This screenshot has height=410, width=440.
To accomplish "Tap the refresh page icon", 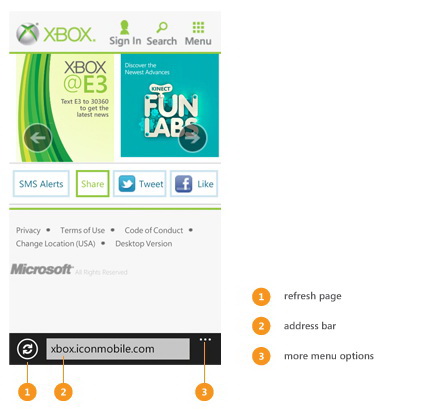I will pos(27,349).
